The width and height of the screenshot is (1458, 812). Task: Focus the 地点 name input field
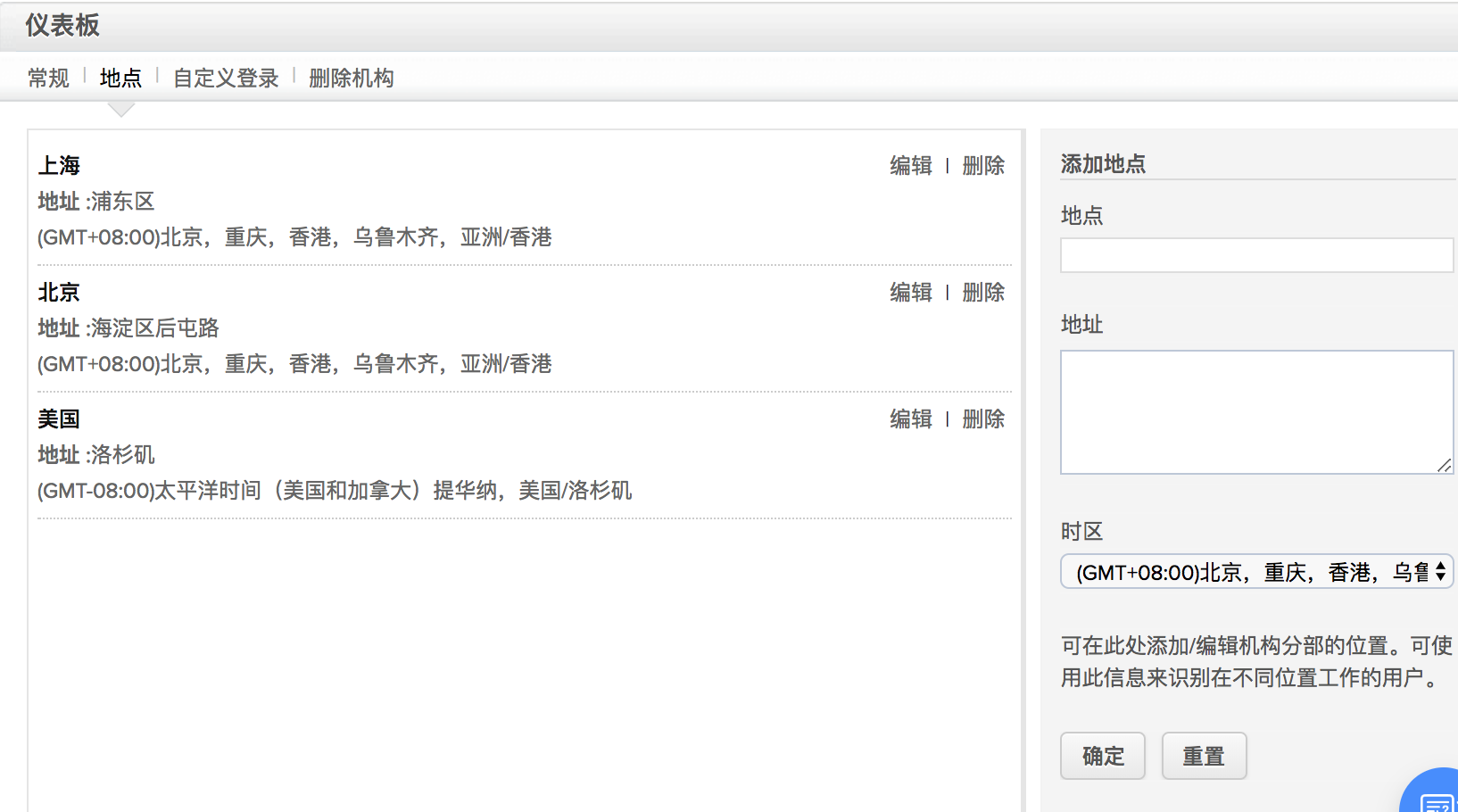pyautogui.click(x=1256, y=255)
